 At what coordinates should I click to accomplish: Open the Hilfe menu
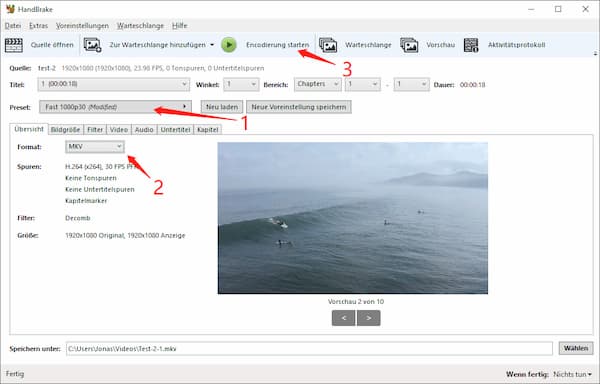click(179, 26)
